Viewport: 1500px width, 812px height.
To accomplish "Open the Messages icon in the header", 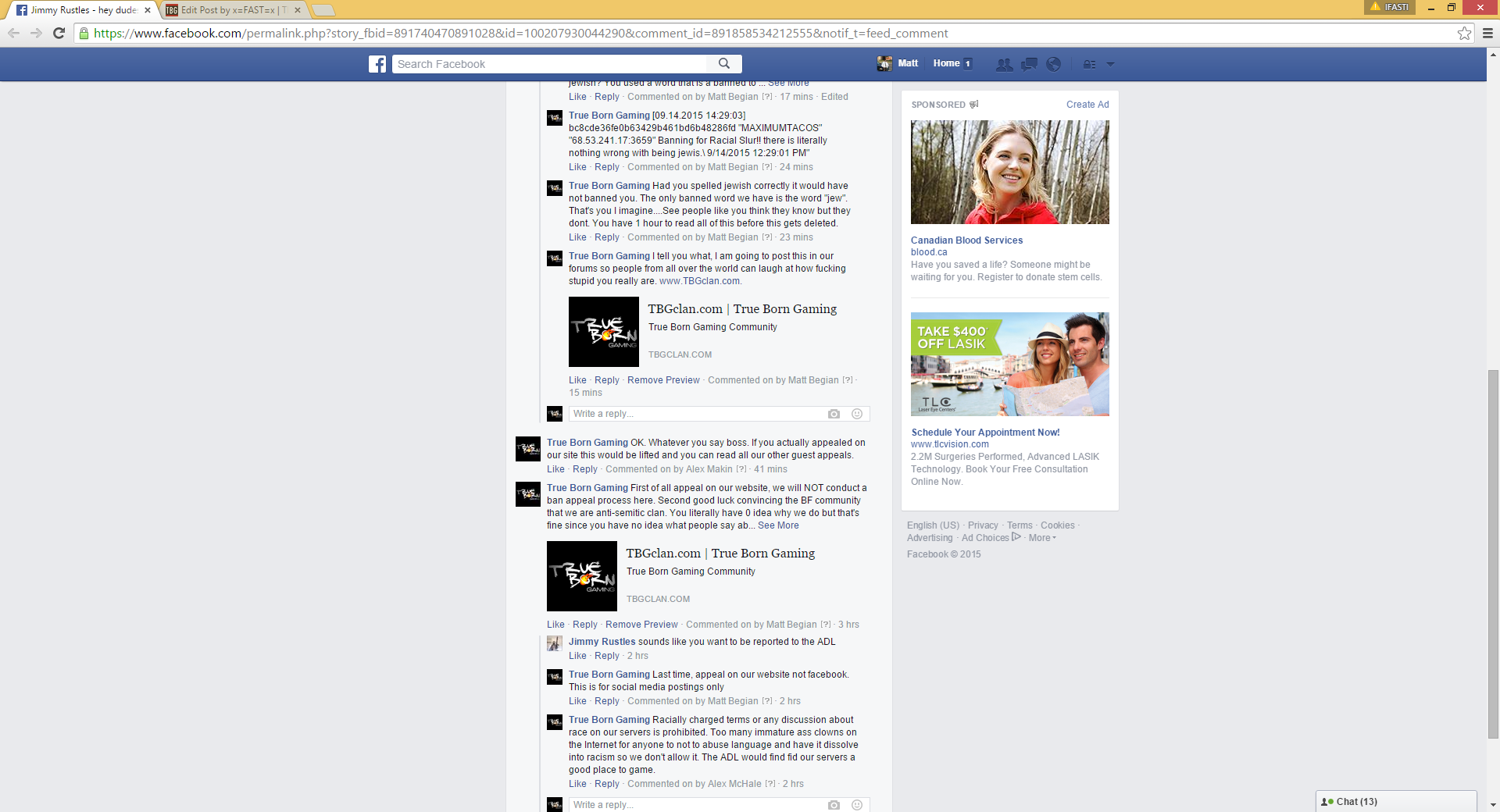I will click(x=1030, y=64).
